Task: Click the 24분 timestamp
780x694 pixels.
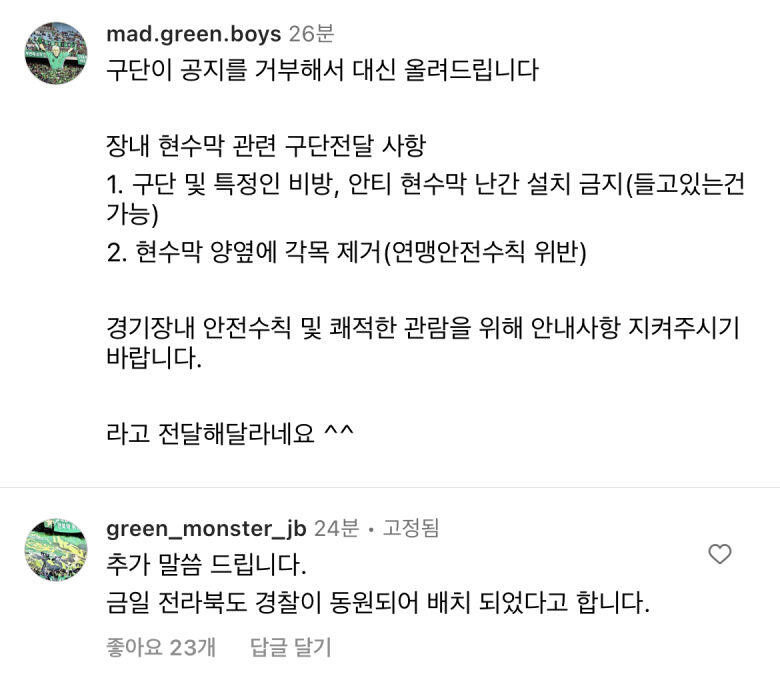Action: click(336, 528)
